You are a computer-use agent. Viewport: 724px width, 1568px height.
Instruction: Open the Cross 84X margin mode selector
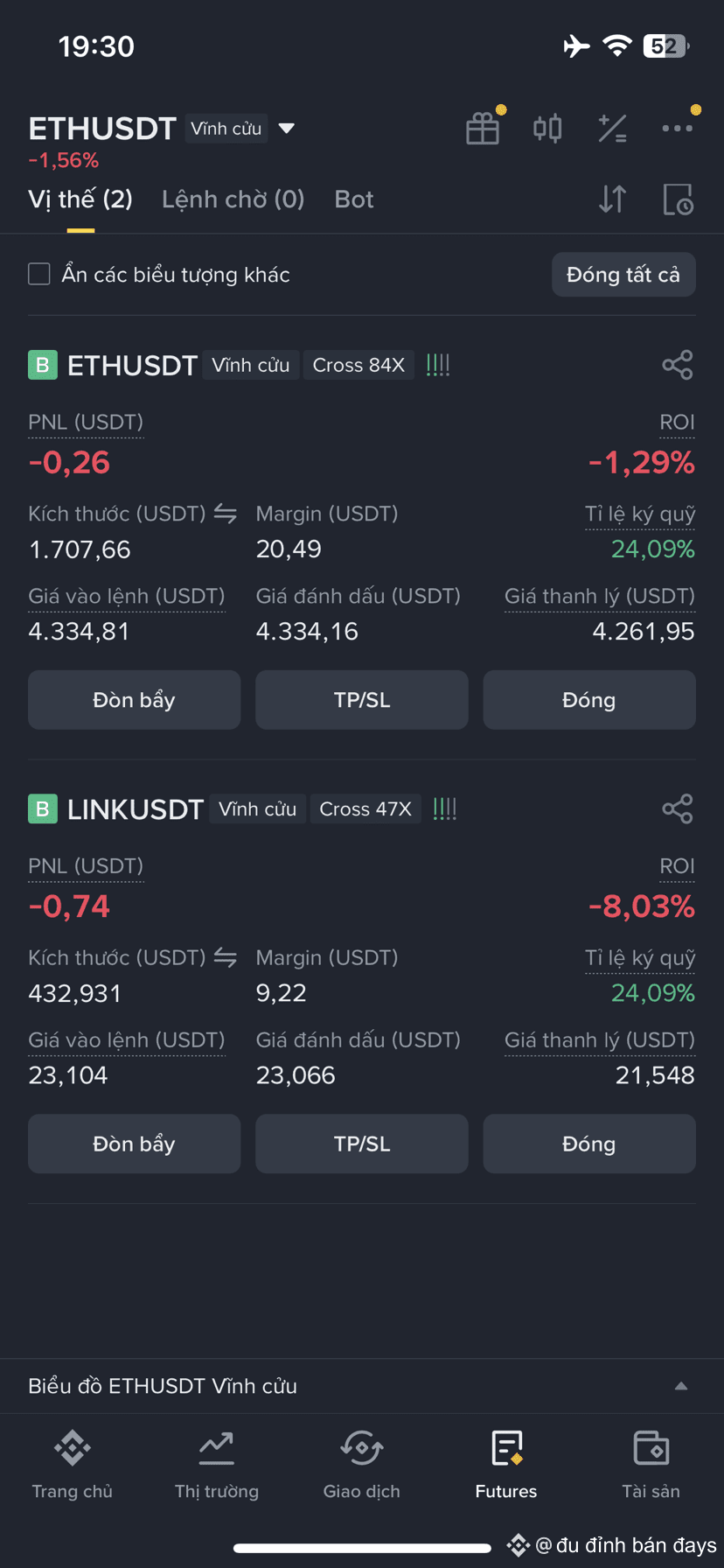pos(359,365)
